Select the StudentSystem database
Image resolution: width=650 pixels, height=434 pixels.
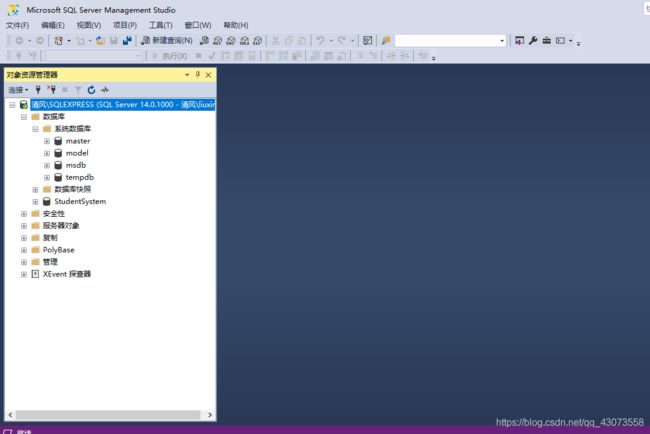point(80,201)
